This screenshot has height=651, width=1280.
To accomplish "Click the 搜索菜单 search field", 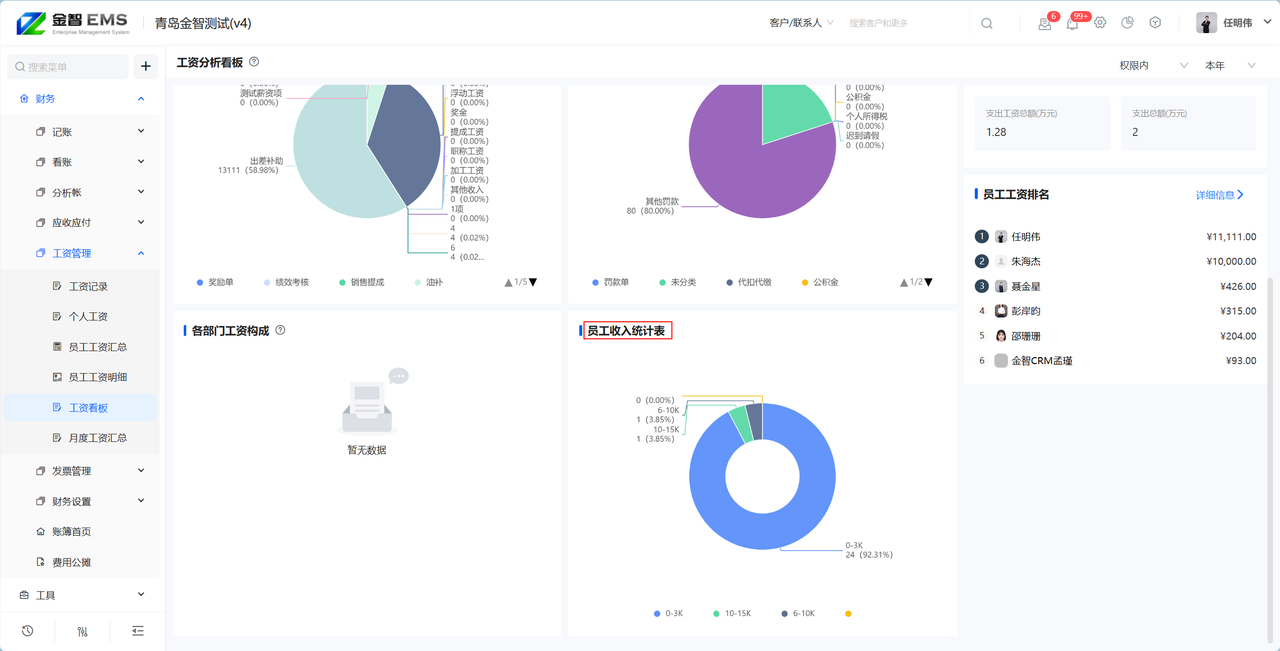I will pos(68,66).
